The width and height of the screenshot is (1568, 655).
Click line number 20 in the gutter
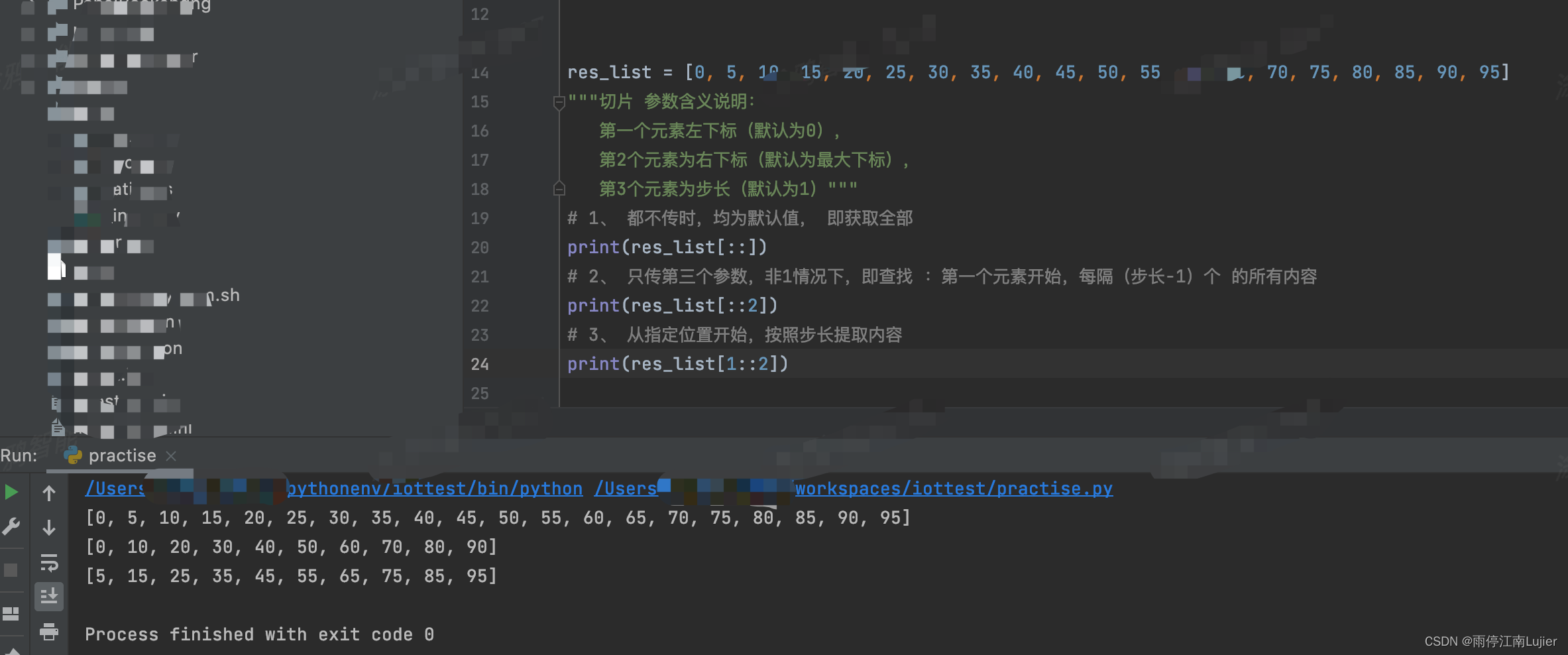click(480, 247)
